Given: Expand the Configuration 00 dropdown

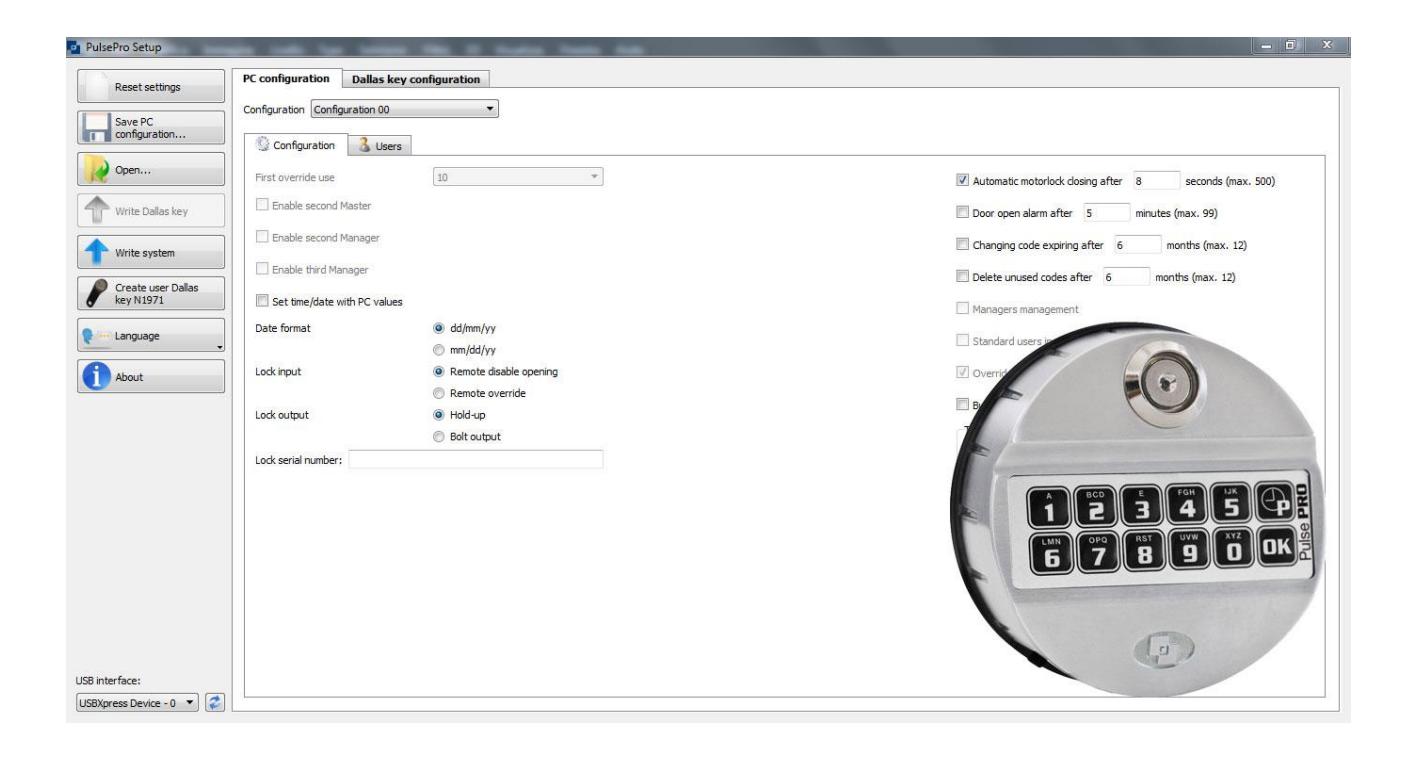Looking at the screenshot, I should [x=405, y=109].
